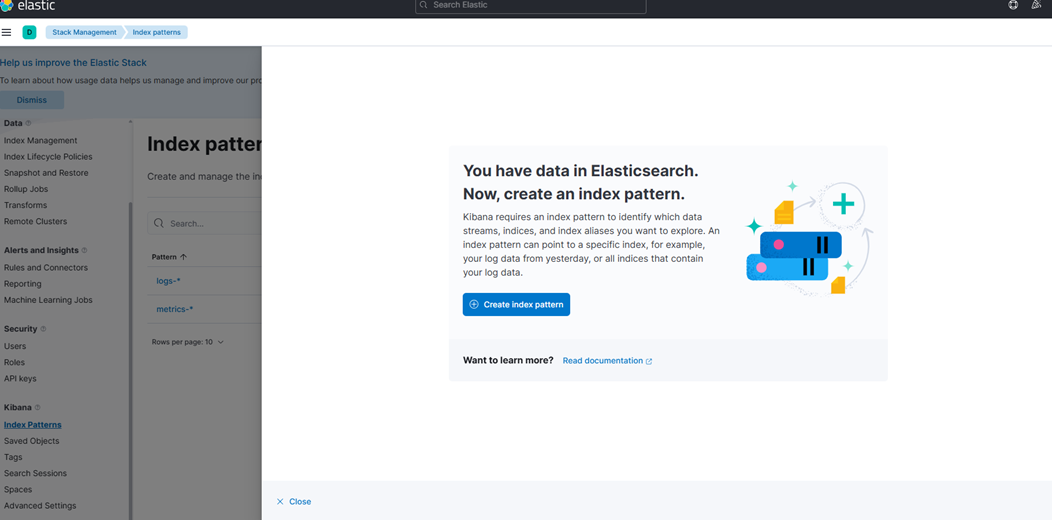1052x520 pixels.
Task: Open the hamburger navigation menu
Action: pos(6,32)
